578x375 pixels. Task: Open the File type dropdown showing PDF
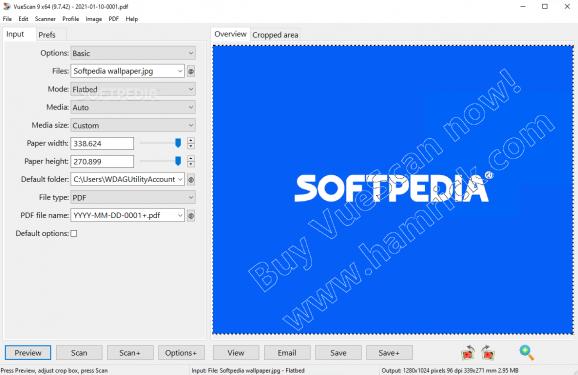coord(133,198)
